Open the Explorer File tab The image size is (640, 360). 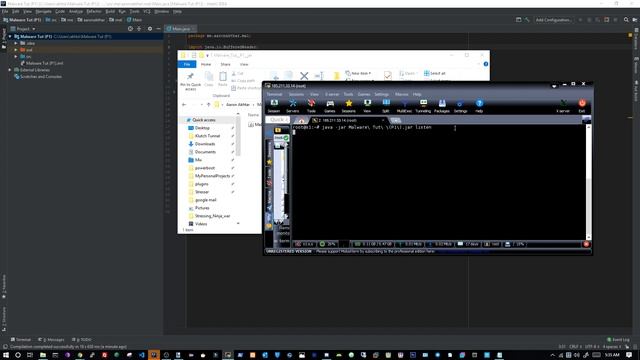[187, 64]
